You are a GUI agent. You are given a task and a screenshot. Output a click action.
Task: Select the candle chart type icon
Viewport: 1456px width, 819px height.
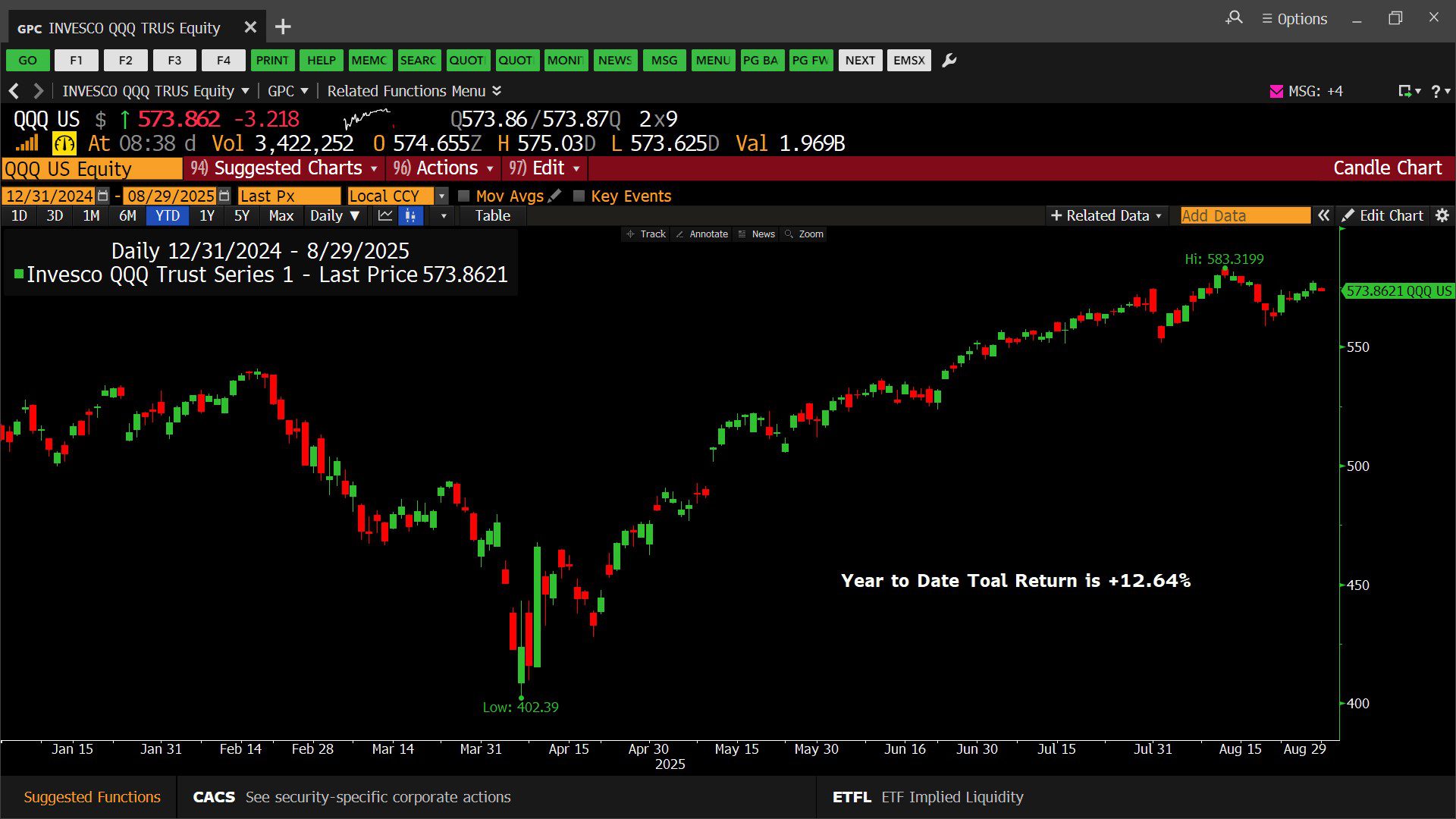[410, 216]
